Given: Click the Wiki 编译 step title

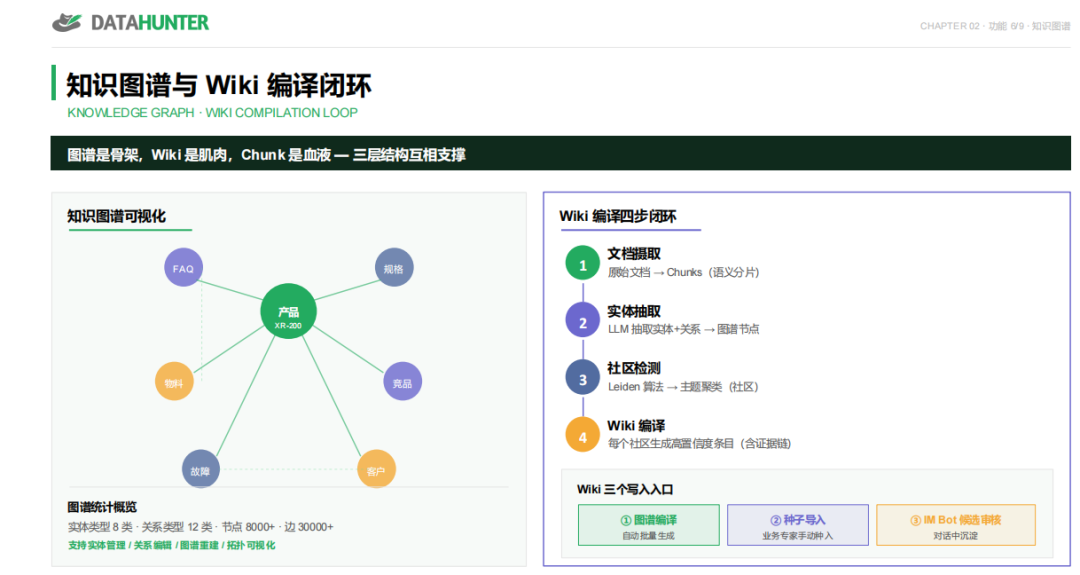Looking at the screenshot, I should tap(636, 426).
